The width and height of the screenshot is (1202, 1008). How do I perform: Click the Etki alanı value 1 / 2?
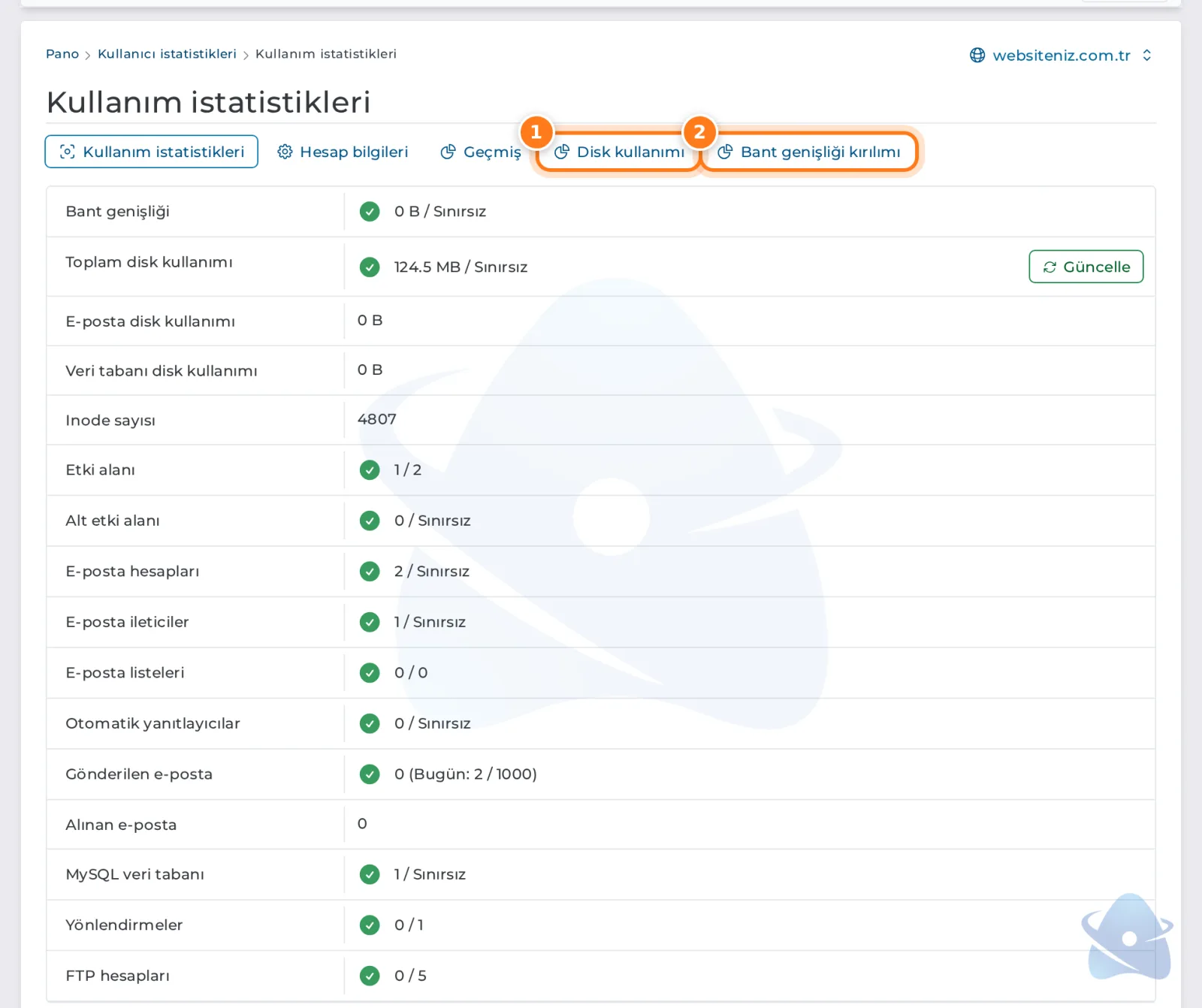tap(408, 470)
